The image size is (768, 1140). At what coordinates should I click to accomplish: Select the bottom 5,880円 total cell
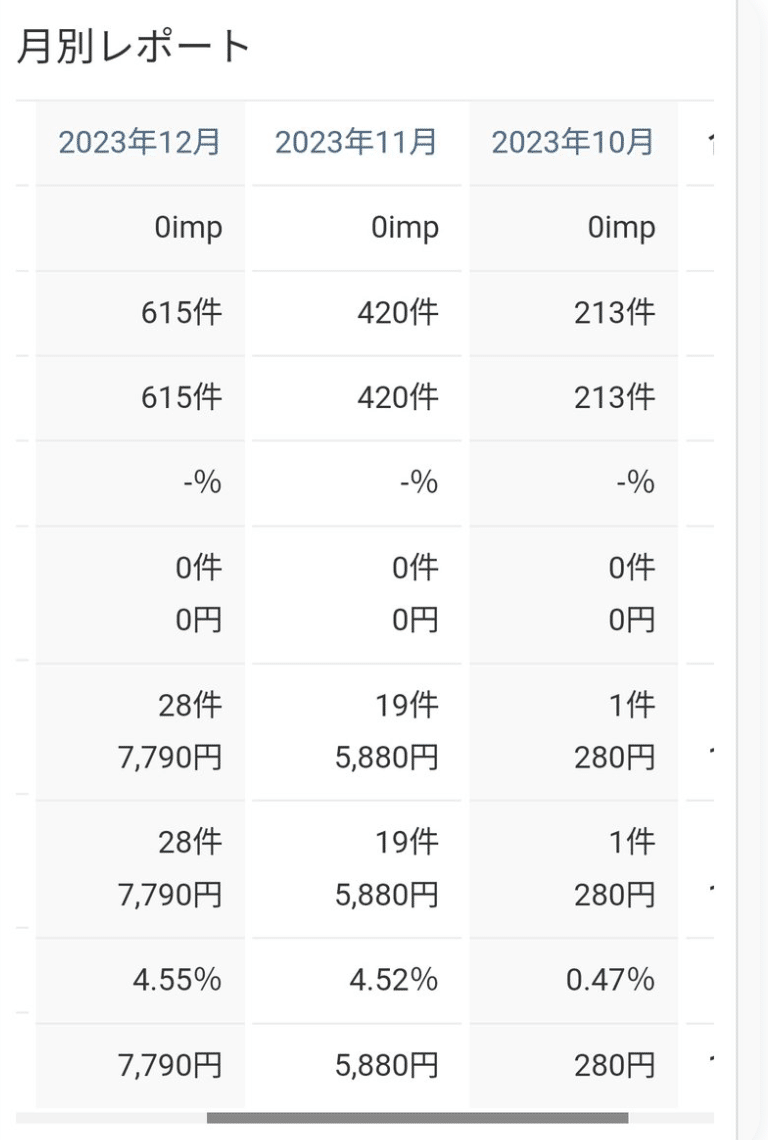point(357,1065)
